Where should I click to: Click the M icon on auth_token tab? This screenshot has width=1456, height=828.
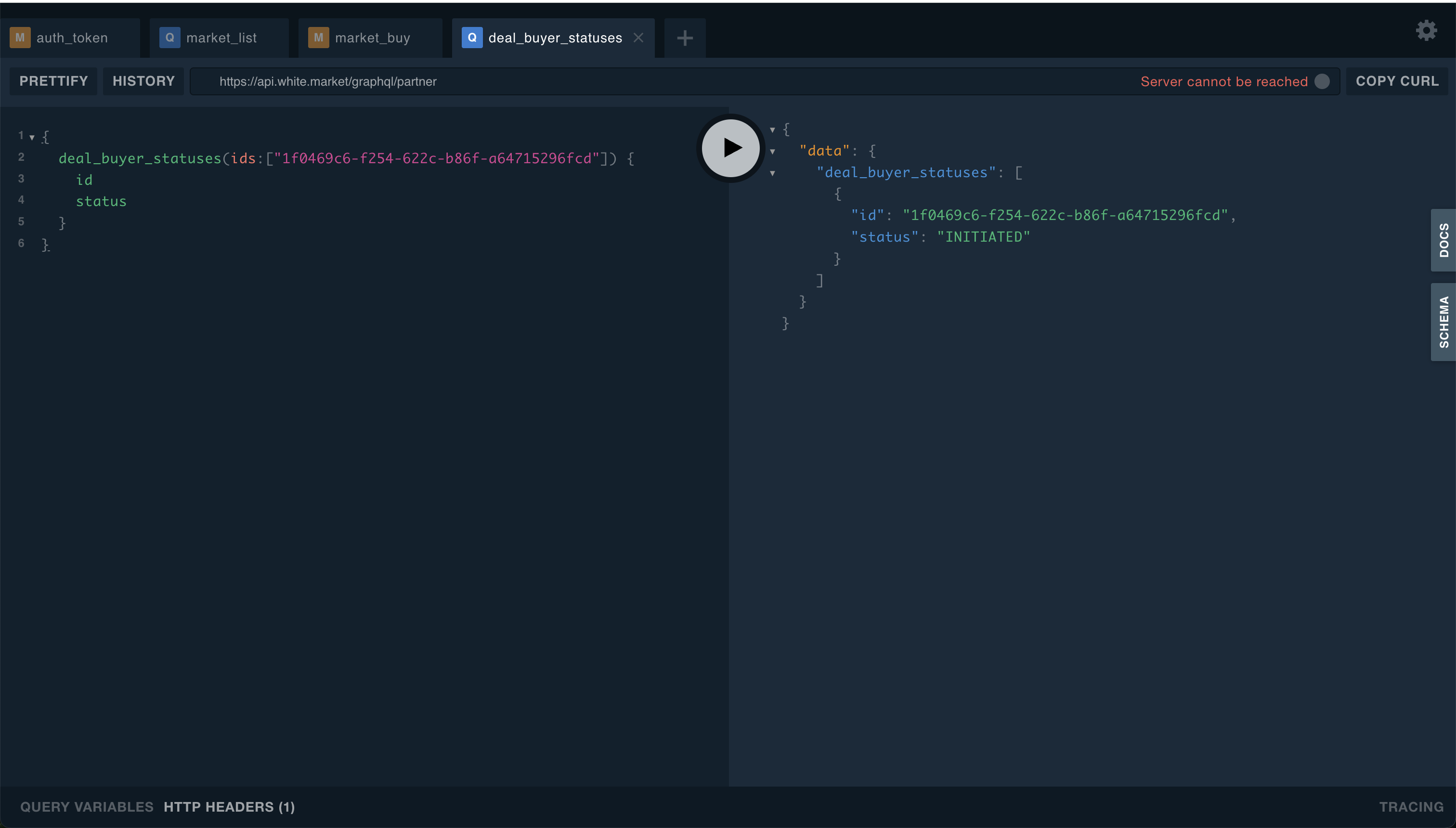pos(20,38)
